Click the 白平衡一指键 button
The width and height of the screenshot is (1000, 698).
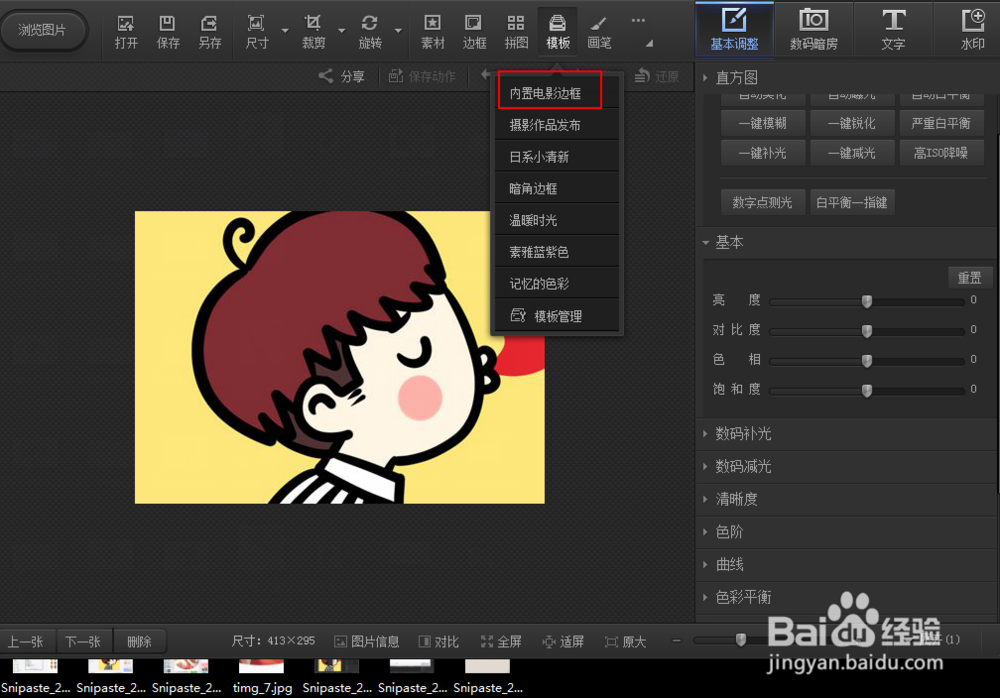tap(852, 202)
